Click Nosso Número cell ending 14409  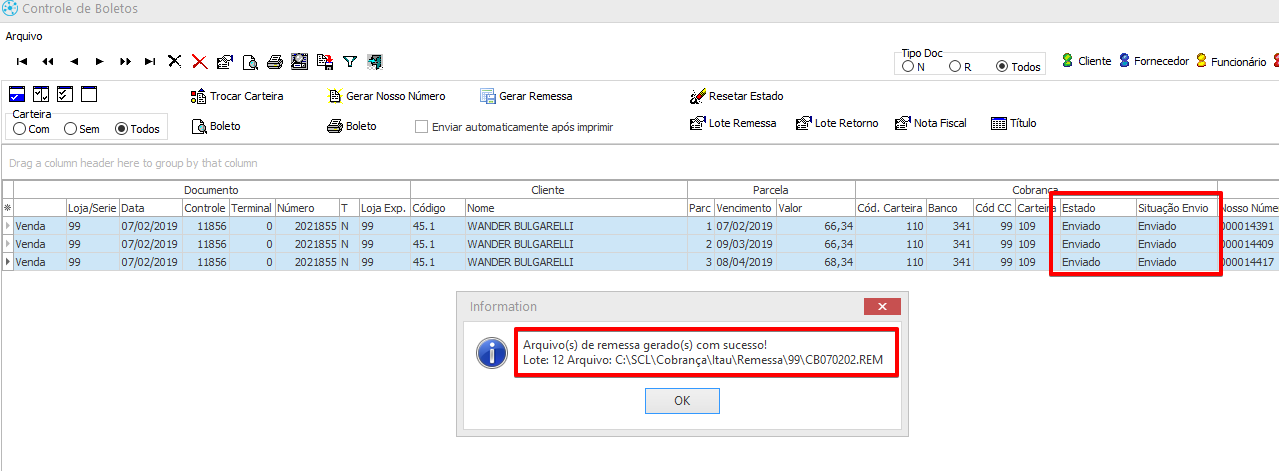(1248, 244)
